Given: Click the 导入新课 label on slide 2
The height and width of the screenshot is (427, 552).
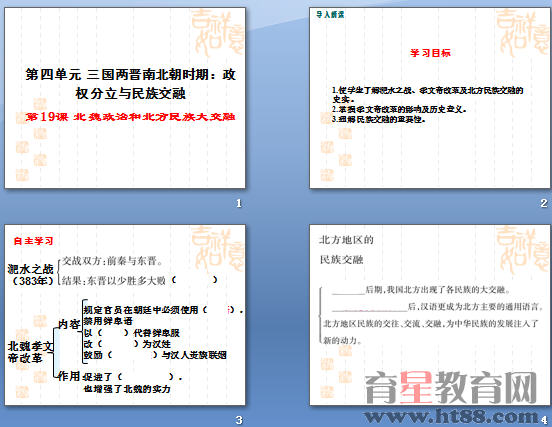Looking at the screenshot, I should click(x=330, y=14).
